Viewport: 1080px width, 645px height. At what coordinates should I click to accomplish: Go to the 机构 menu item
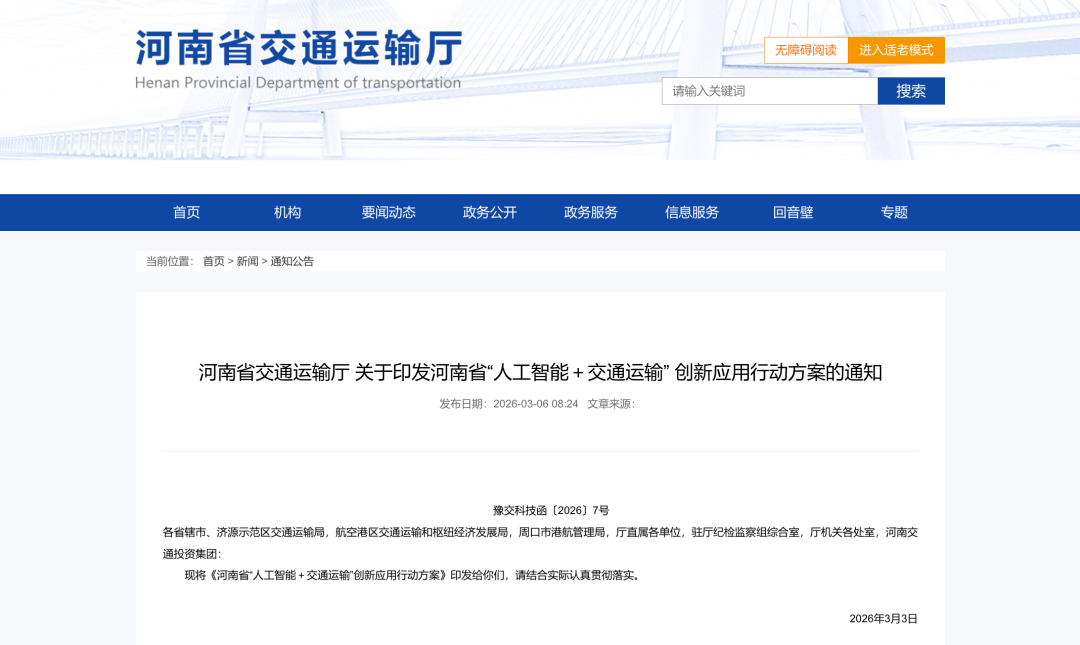(x=287, y=212)
